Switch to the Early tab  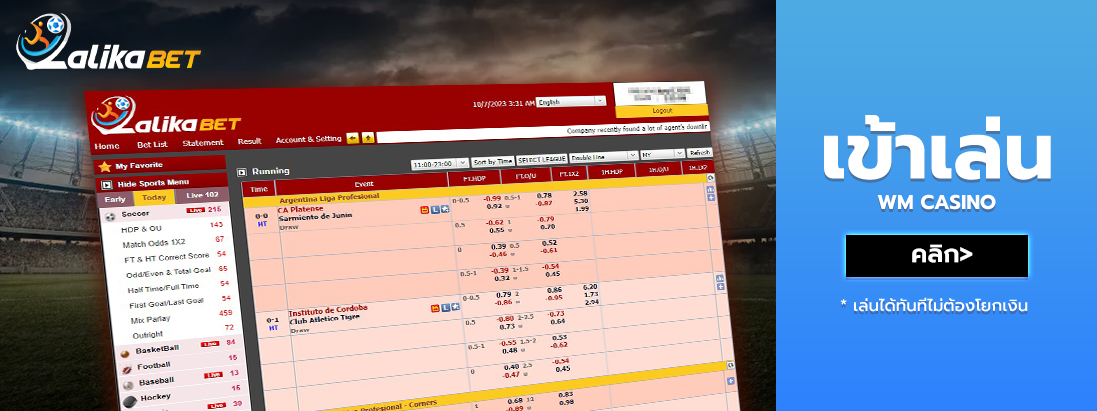115,198
